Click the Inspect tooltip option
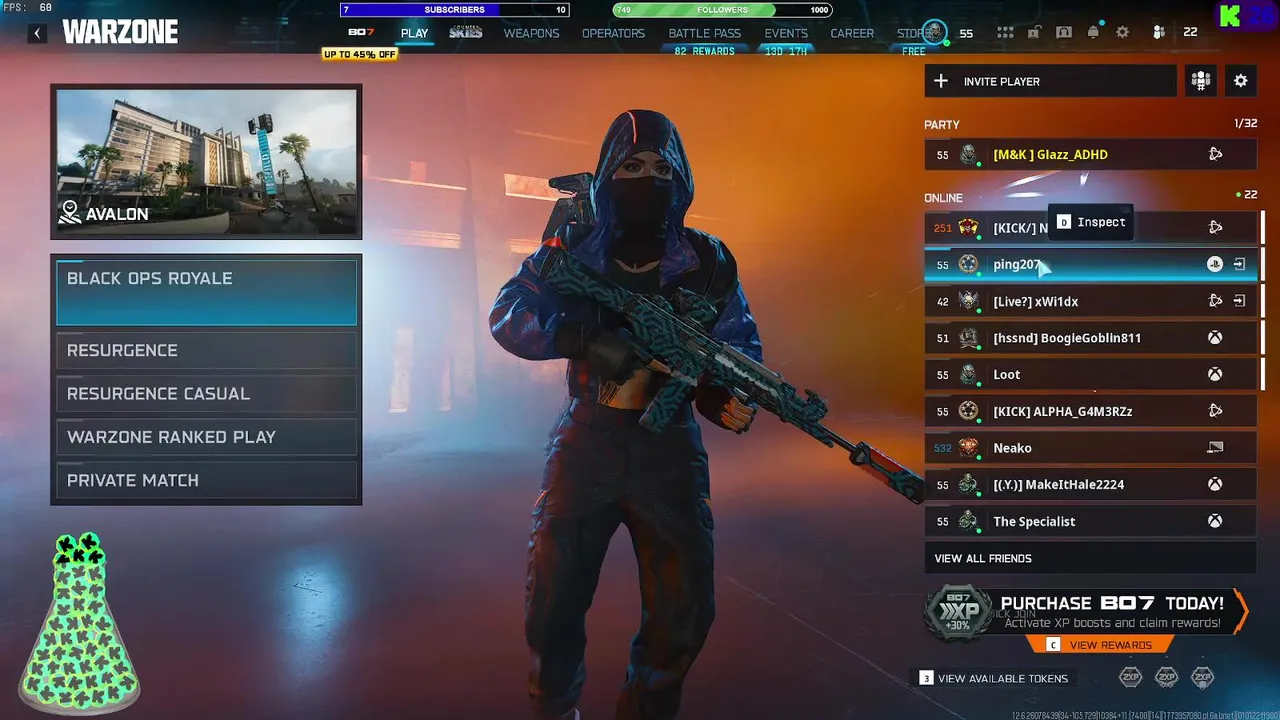Screen dimensions: 1280x720 click(x=1091, y=222)
